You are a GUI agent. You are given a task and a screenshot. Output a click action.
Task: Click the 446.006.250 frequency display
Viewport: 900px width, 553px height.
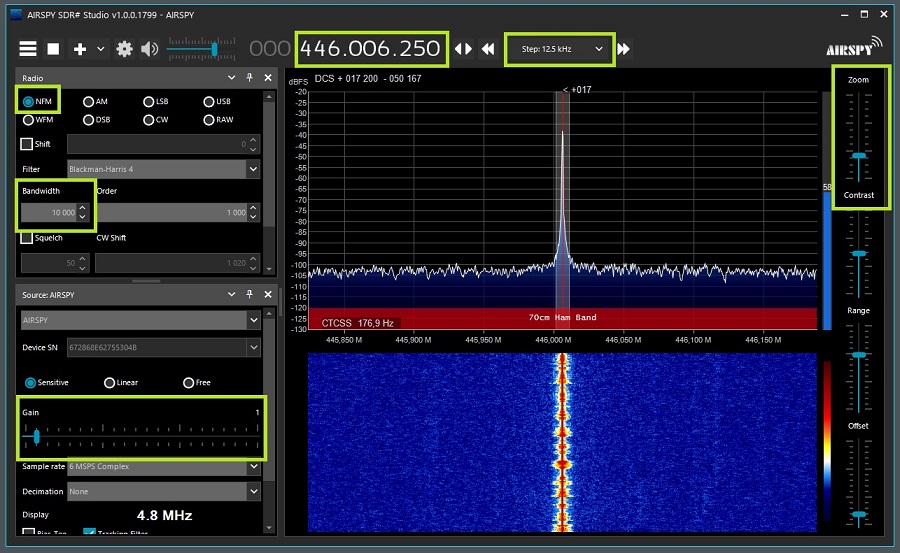[371, 49]
